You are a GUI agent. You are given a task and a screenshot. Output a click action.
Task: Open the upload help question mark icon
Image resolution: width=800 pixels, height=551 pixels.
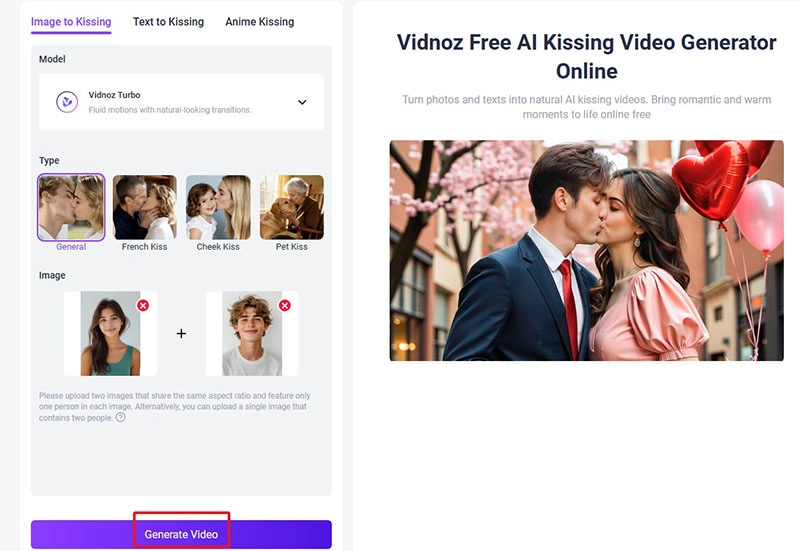pyautogui.click(x=120, y=418)
